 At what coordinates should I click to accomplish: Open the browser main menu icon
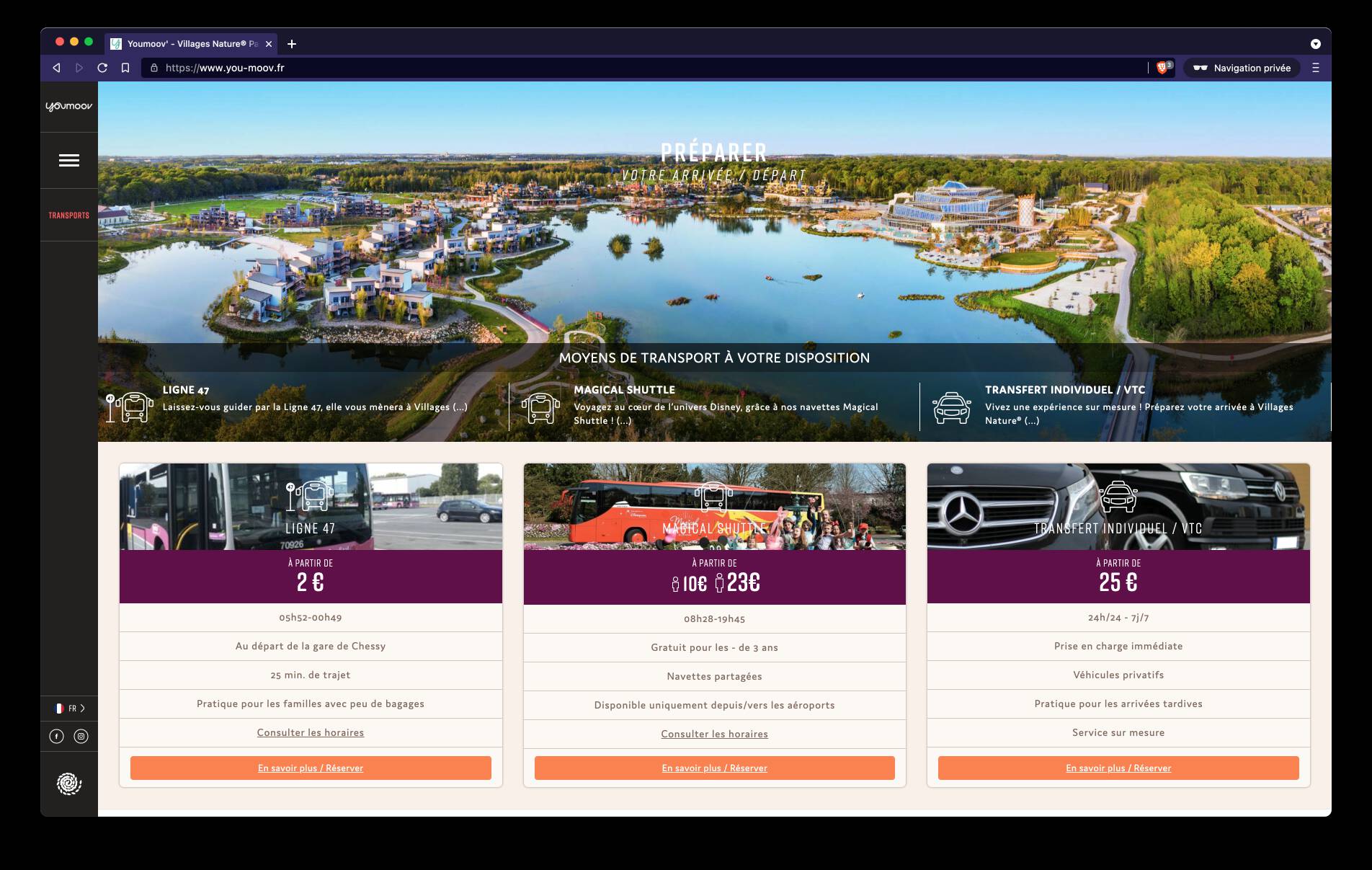coord(1316,68)
